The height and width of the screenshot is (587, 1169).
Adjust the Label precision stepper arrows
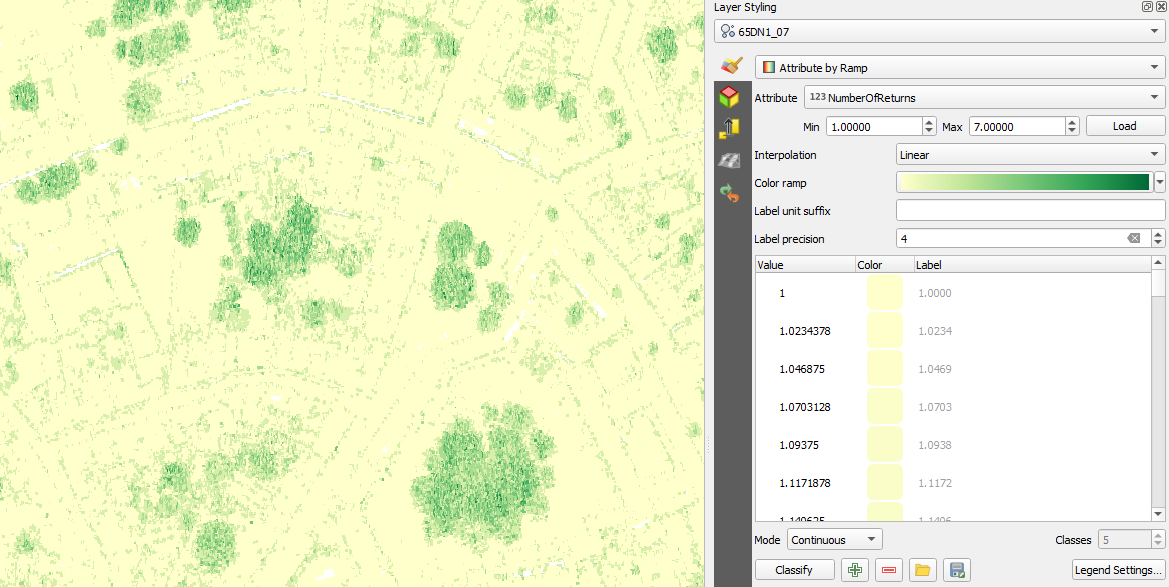[x=1158, y=239]
